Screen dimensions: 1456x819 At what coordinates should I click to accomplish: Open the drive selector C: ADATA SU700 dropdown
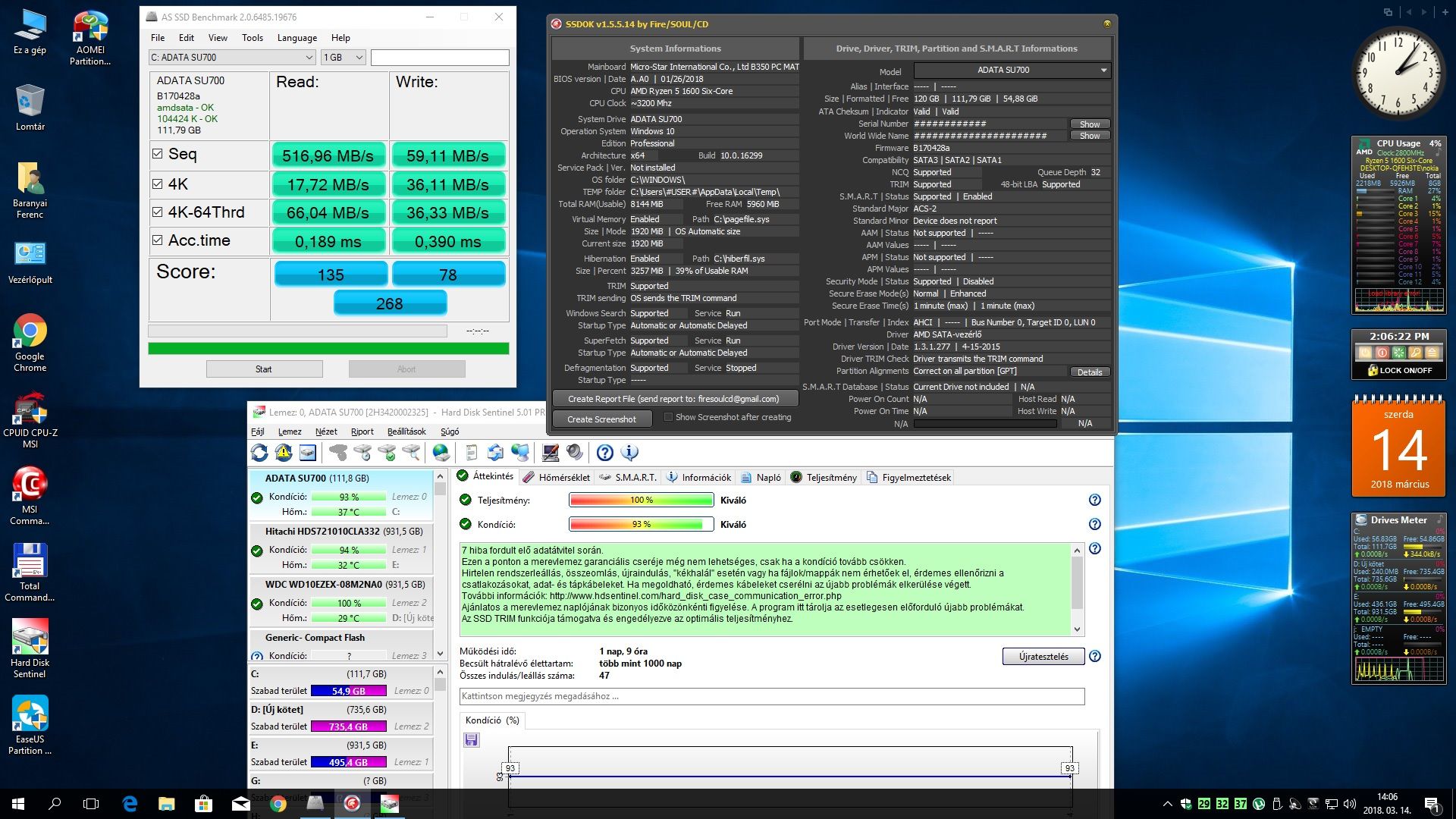pyautogui.click(x=232, y=57)
